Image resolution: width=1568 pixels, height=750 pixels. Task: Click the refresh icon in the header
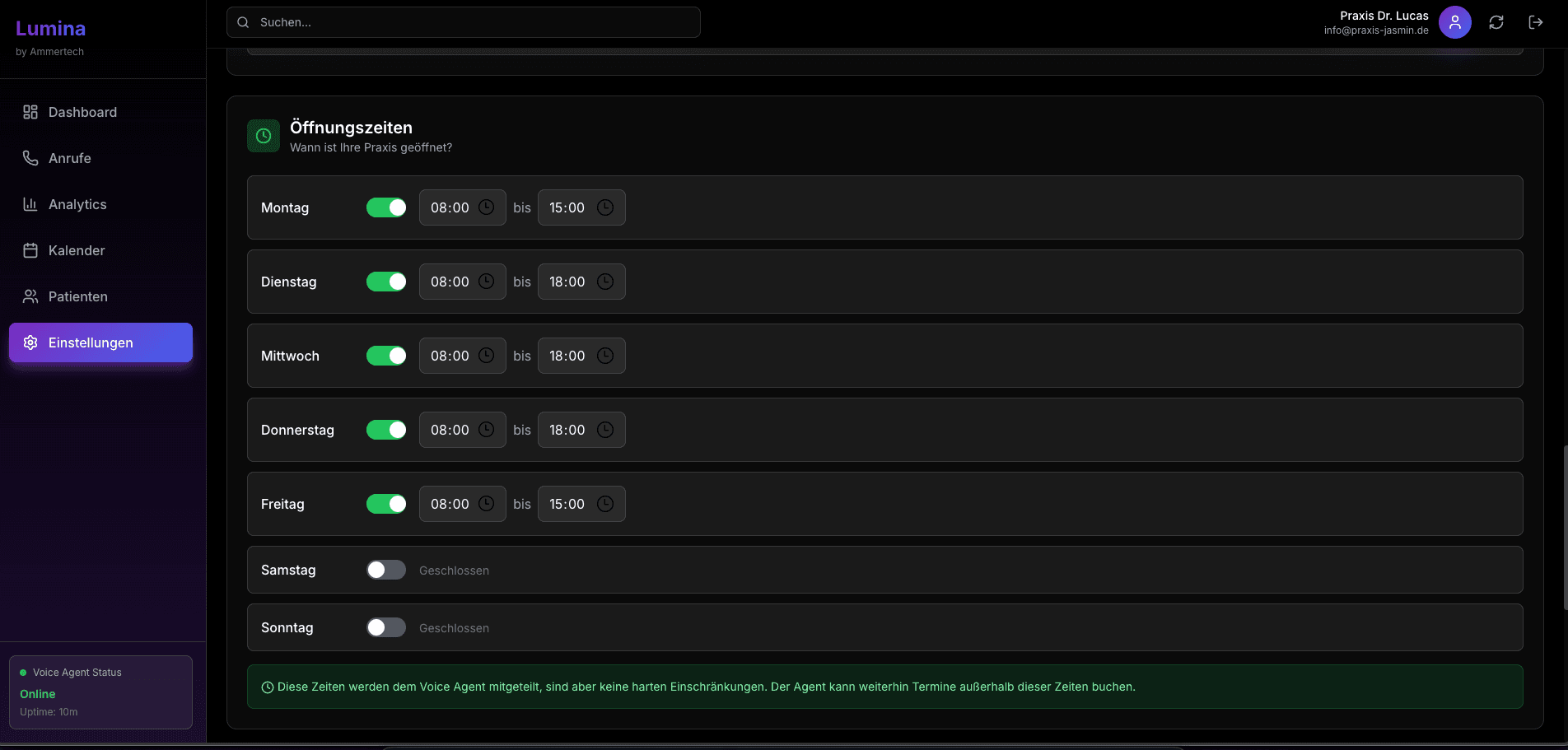pos(1496,22)
